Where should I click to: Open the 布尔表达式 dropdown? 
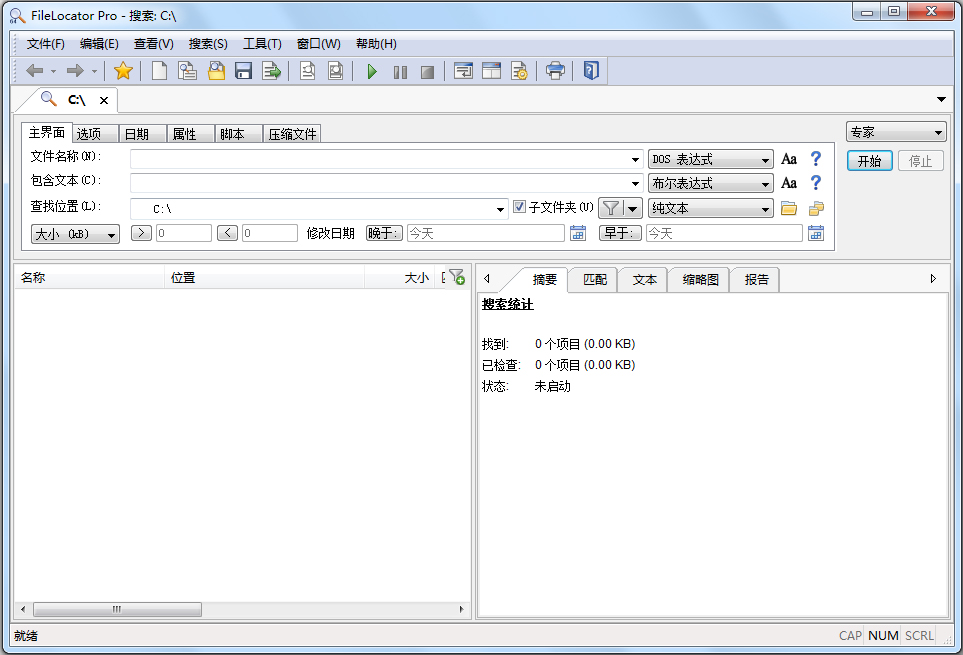click(x=711, y=184)
